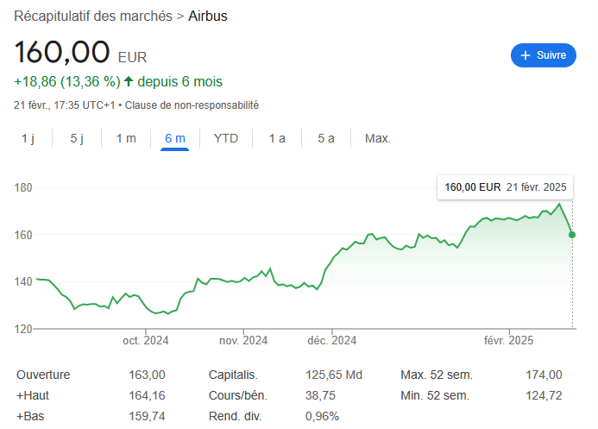Click the oct. 2024 axis marker

pos(146,340)
